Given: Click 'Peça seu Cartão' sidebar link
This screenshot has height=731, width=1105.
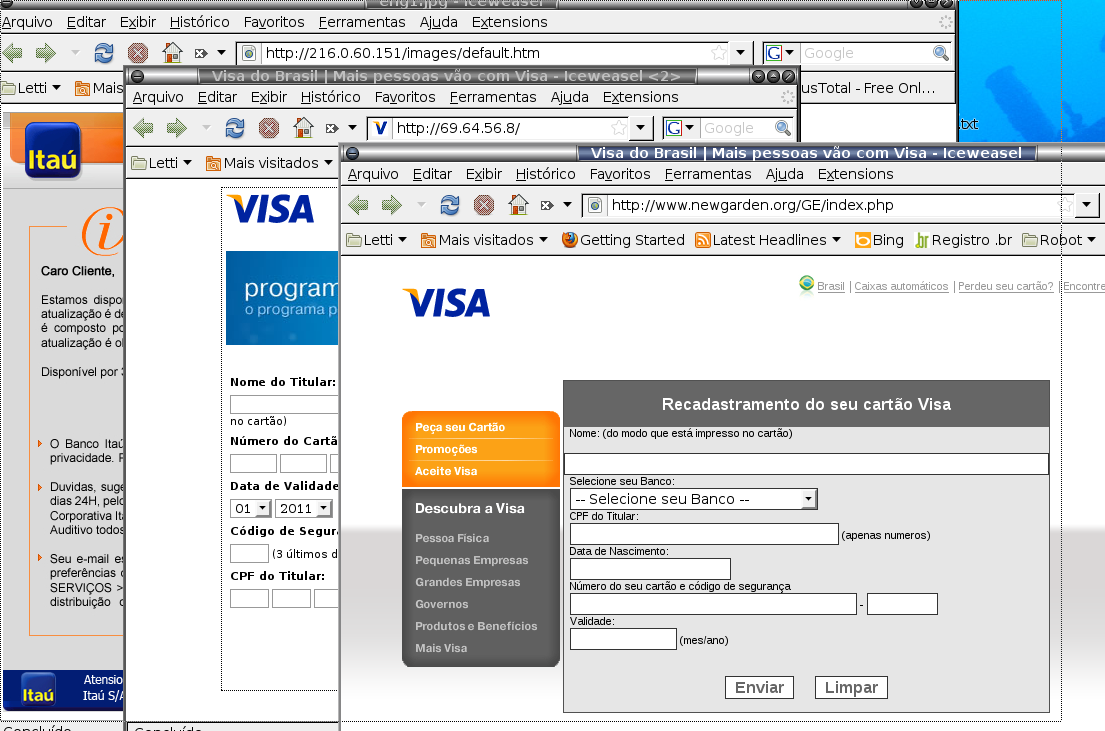Looking at the screenshot, I should 459,427.
